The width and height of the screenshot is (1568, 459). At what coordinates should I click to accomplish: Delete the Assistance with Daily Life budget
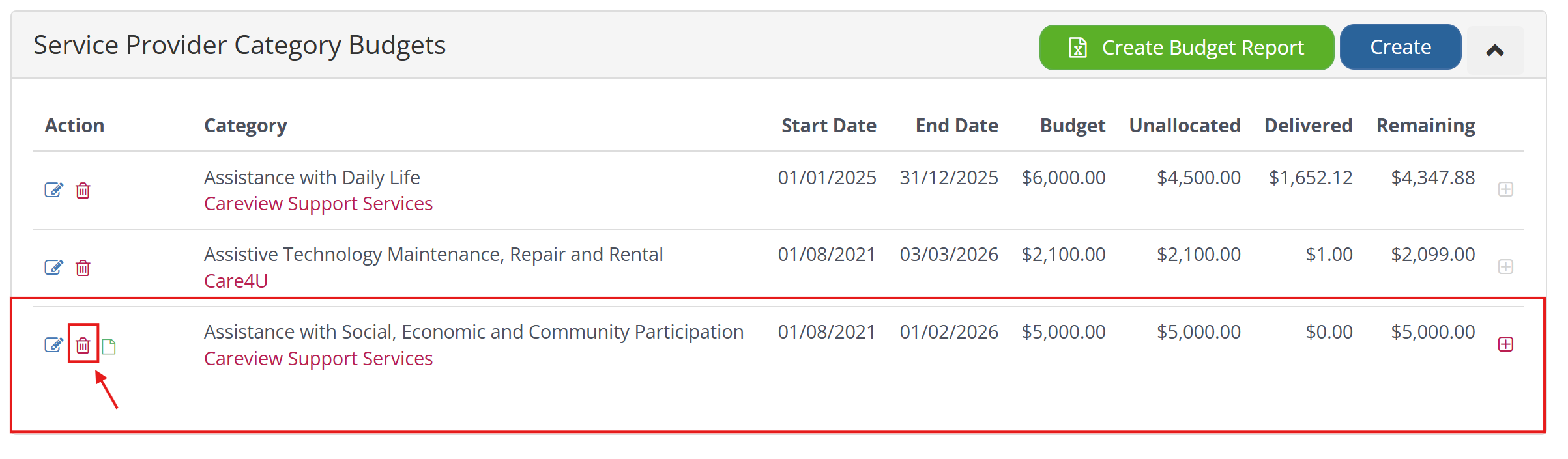pyautogui.click(x=83, y=191)
